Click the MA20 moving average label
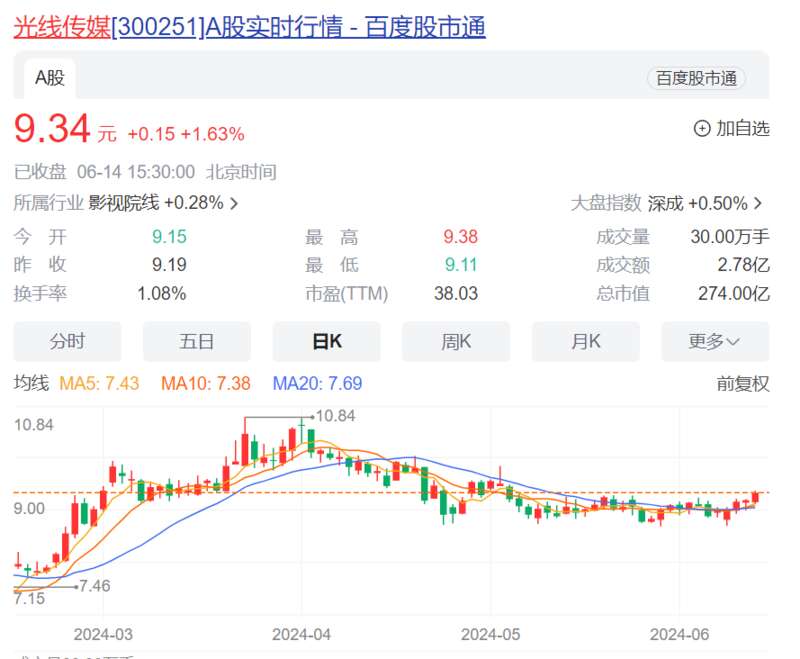 click(x=317, y=384)
